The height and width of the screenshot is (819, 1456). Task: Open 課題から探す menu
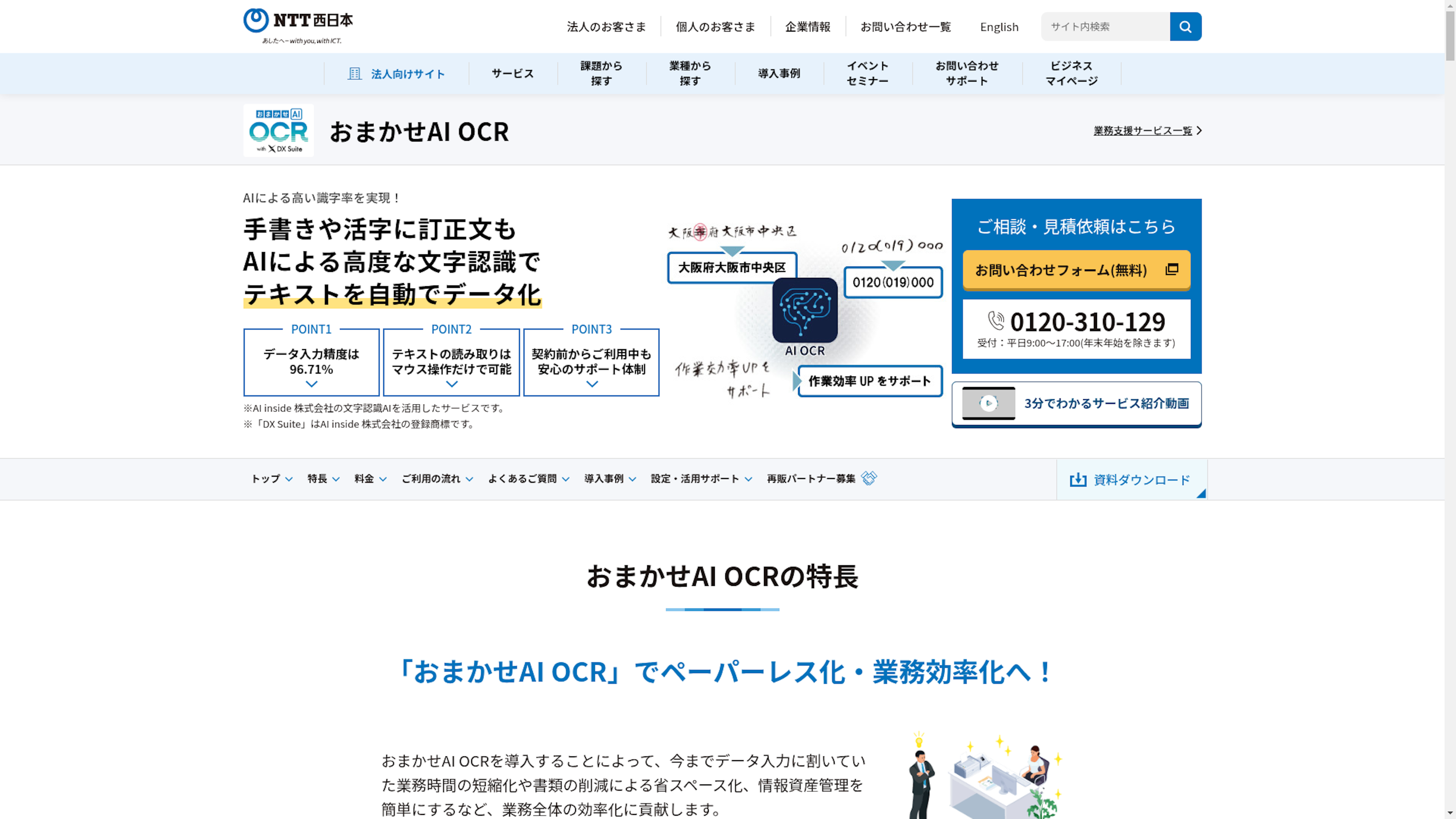click(601, 74)
